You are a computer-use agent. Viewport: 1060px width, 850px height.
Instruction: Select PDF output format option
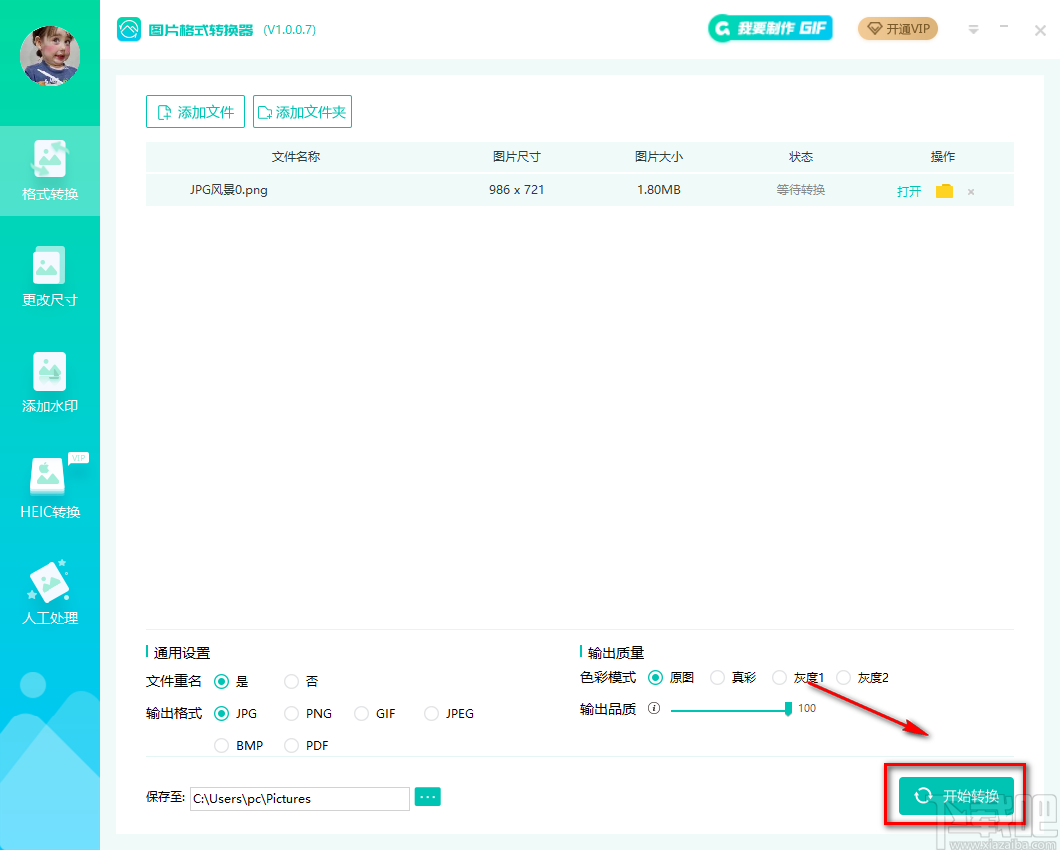[291, 745]
